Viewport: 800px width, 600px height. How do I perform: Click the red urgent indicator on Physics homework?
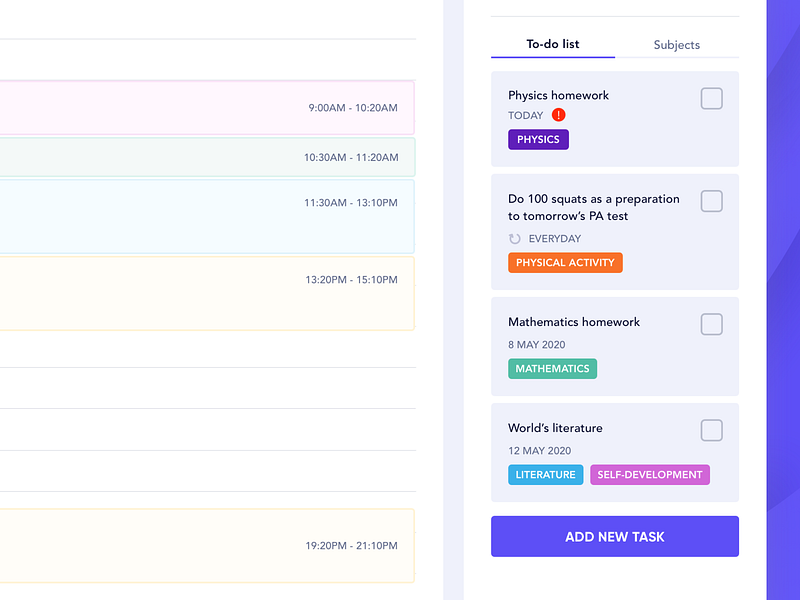tap(558, 115)
